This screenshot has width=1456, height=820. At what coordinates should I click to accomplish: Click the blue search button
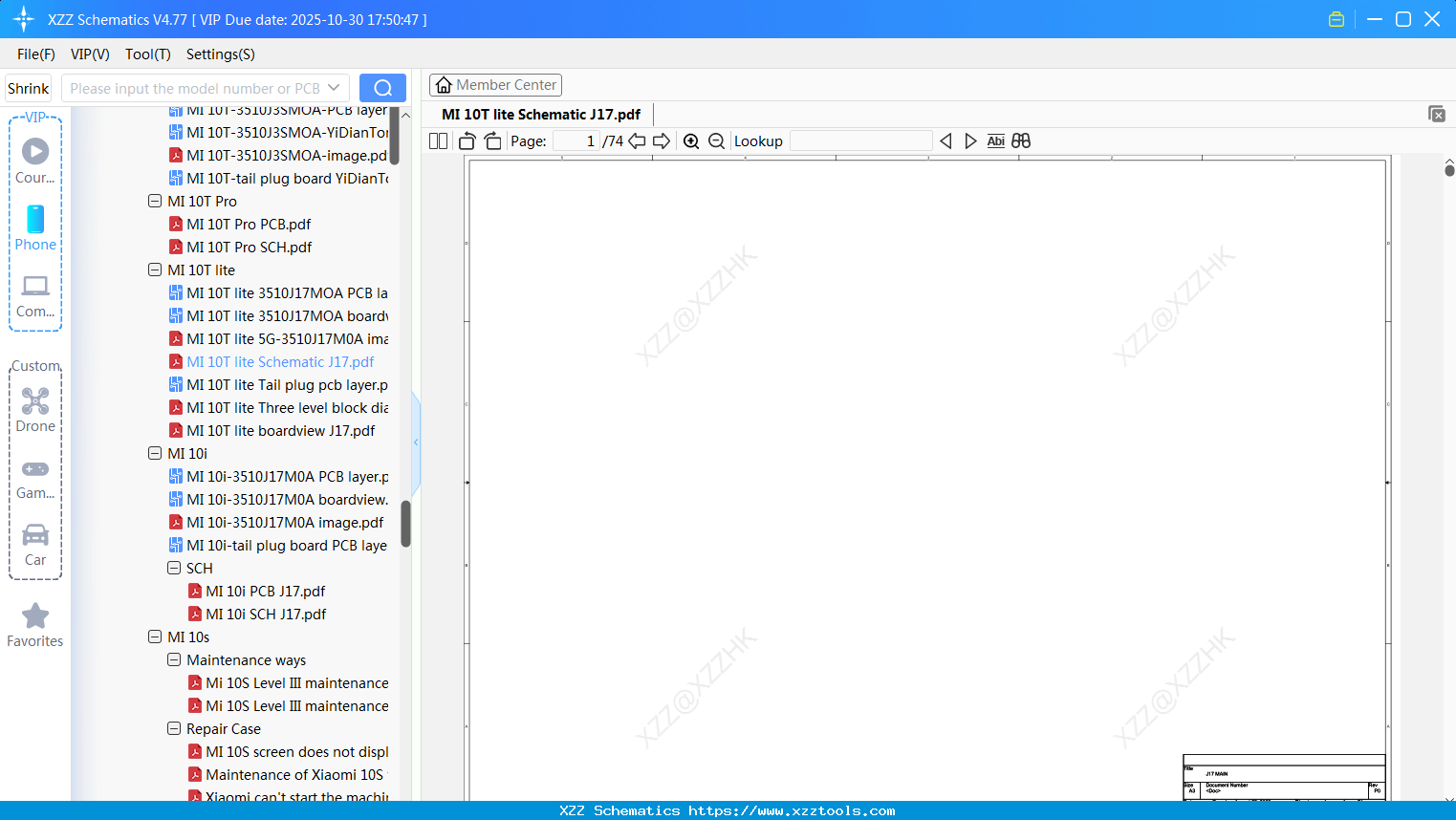tap(382, 88)
